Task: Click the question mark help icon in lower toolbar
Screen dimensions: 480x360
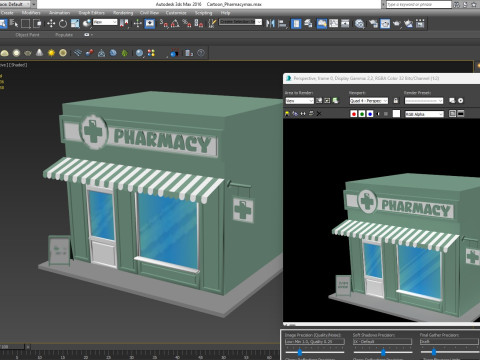Action: point(201,53)
